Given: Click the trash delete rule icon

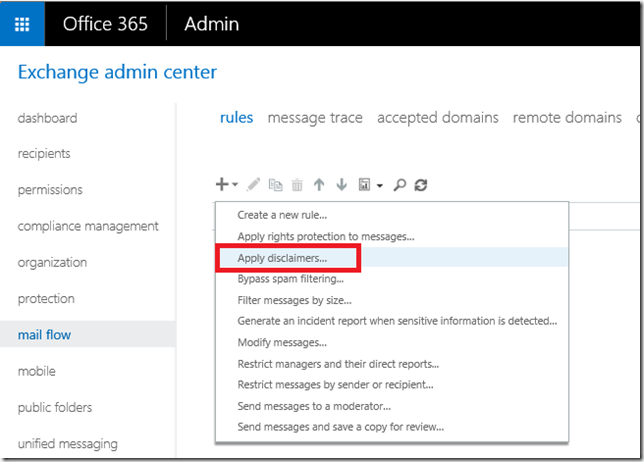Looking at the screenshot, I should point(297,185).
